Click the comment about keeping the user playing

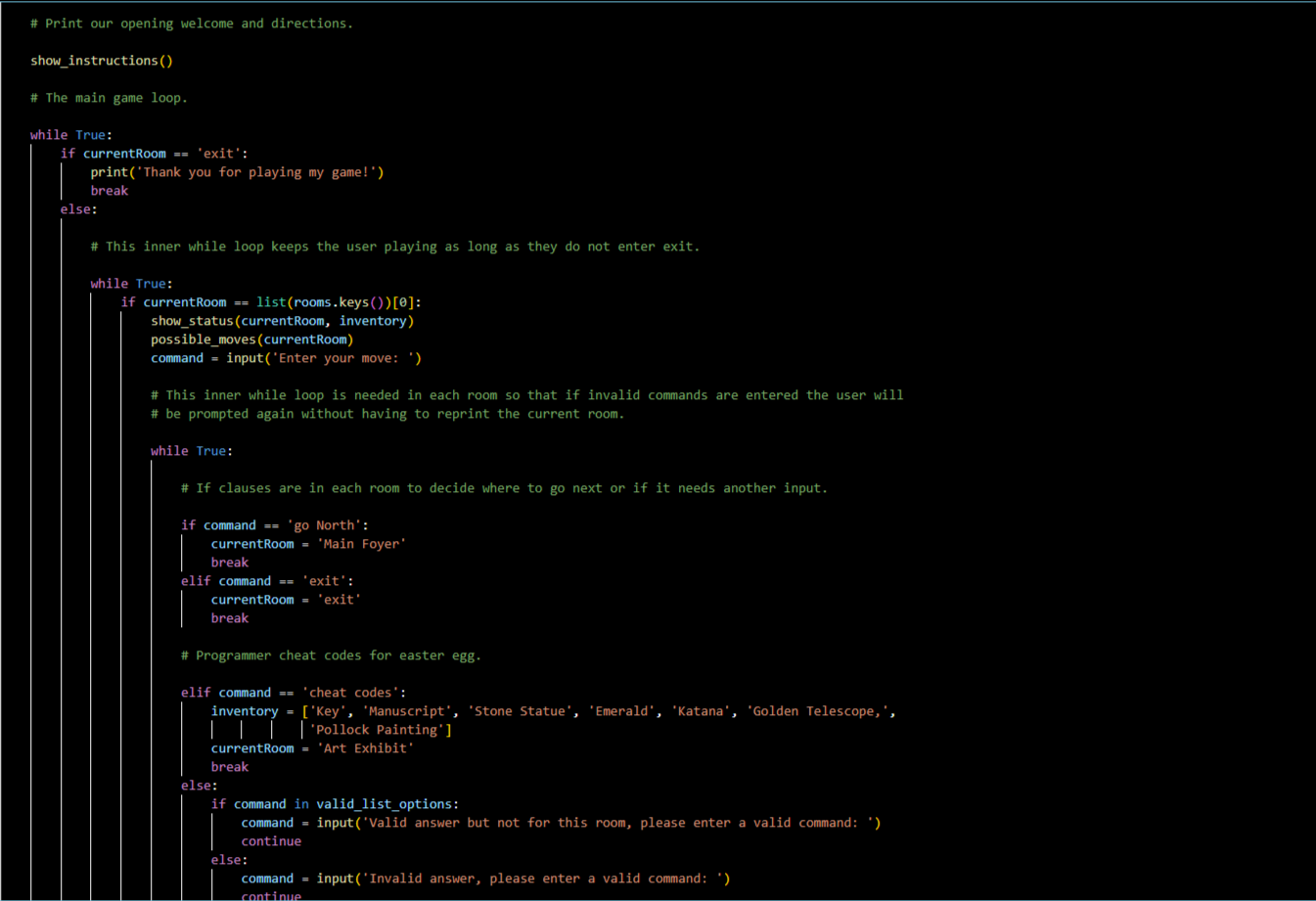(395, 247)
